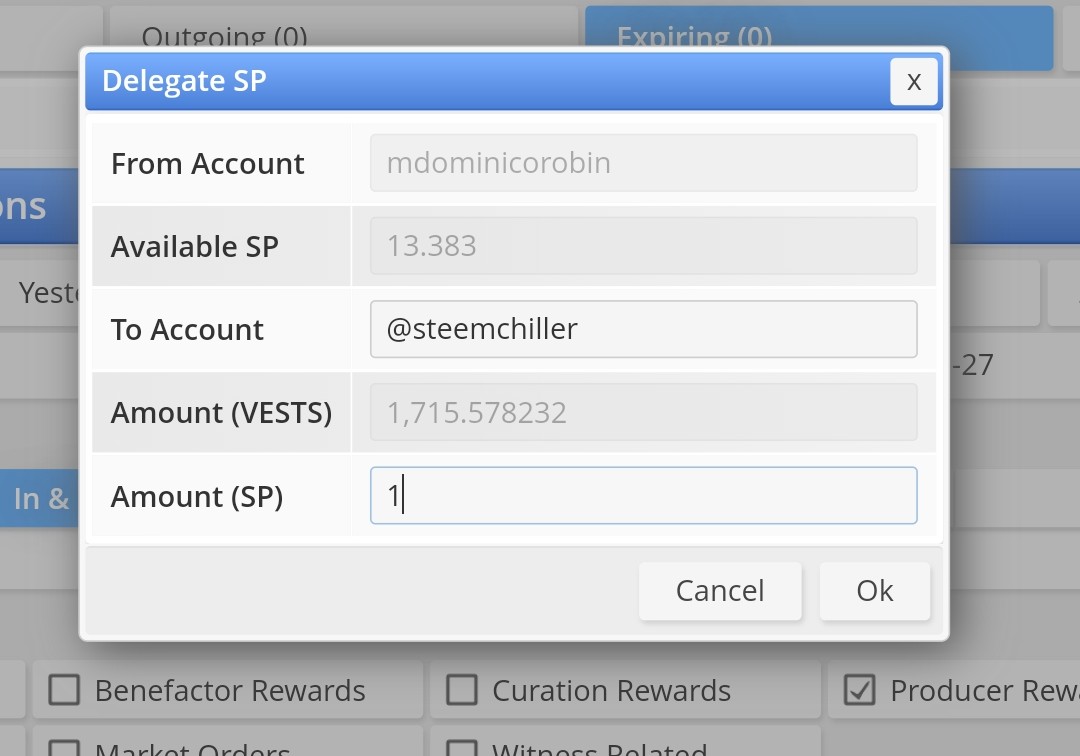Enable the Curation Rewards checkbox

[461, 690]
